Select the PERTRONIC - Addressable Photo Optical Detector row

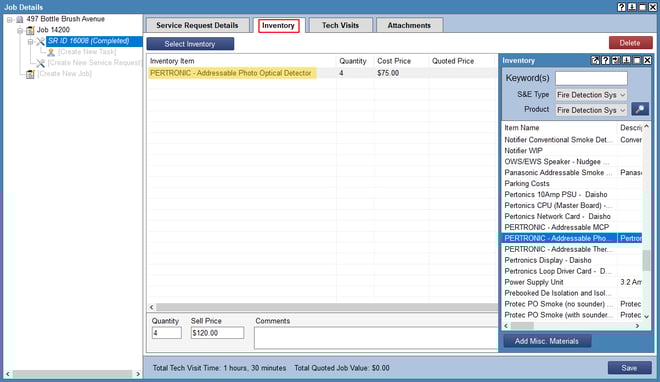coord(322,73)
